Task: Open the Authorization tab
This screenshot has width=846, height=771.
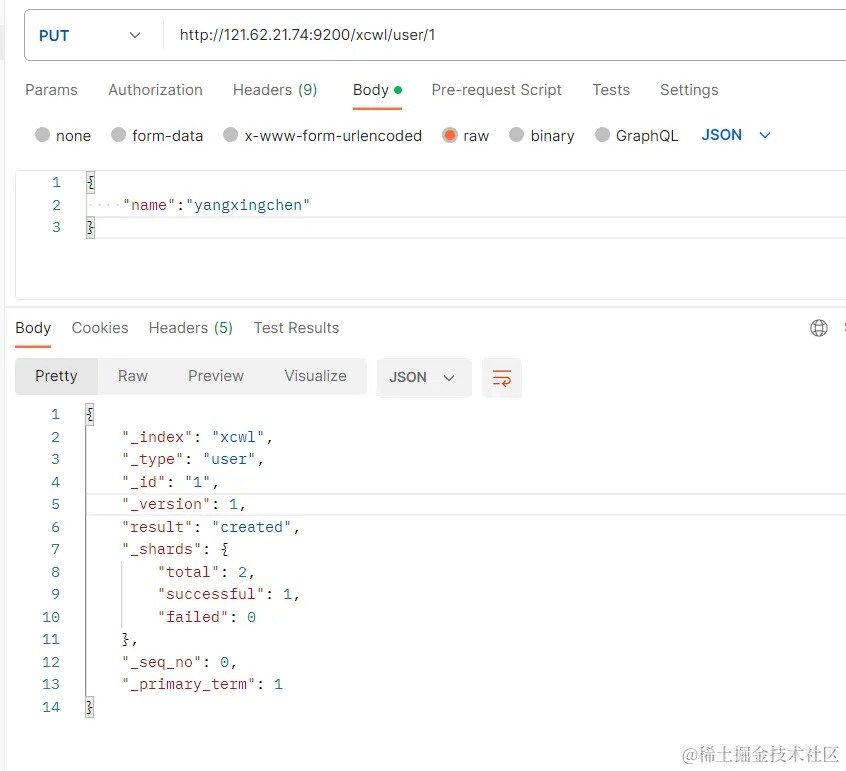Action: pos(155,90)
